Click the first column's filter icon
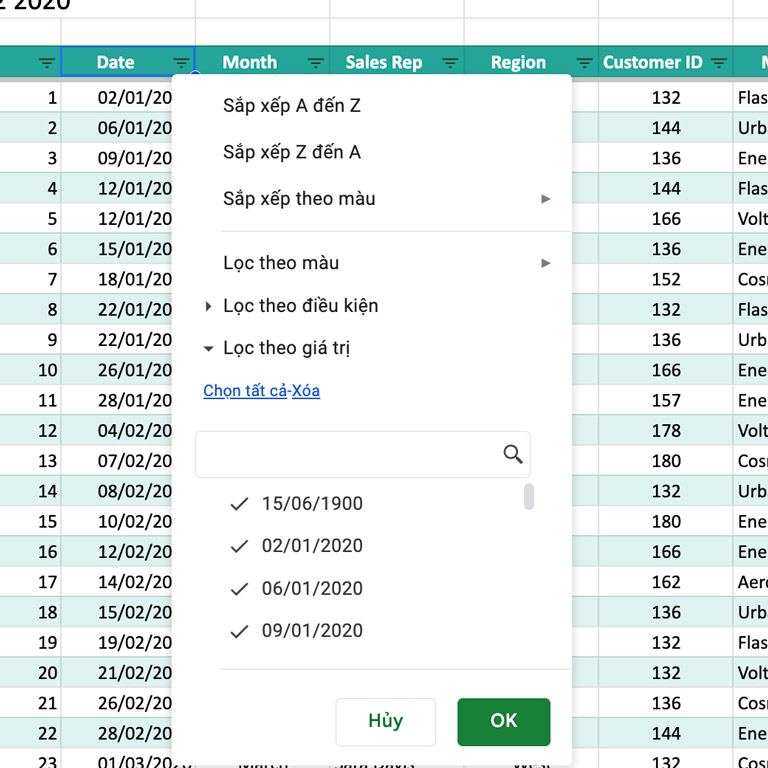The width and height of the screenshot is (768, 768). (47, 63)
